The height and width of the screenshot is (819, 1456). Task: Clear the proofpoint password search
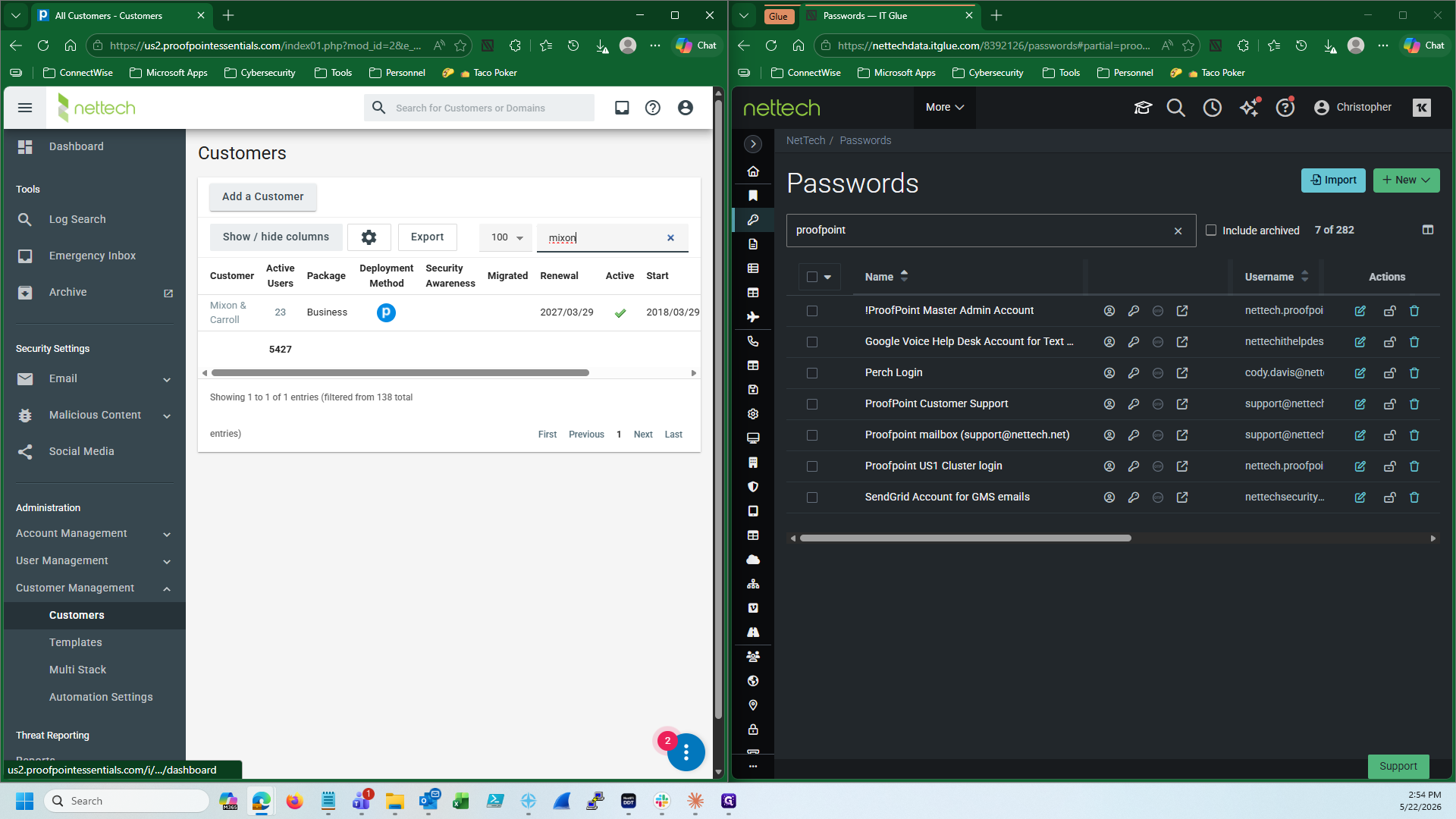pyautogui.click(x=1178, y=231)
